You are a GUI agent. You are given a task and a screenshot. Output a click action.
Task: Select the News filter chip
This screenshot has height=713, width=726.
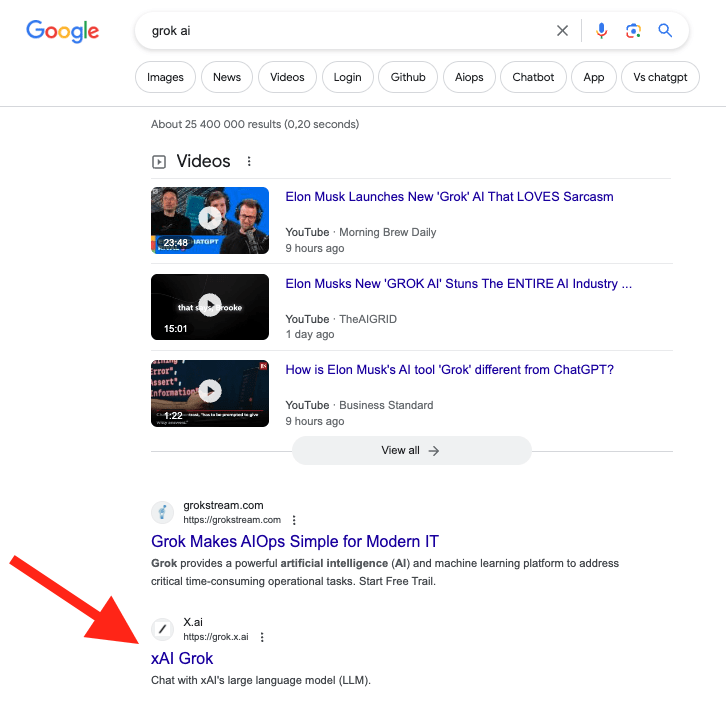click(x=227, y=77)
